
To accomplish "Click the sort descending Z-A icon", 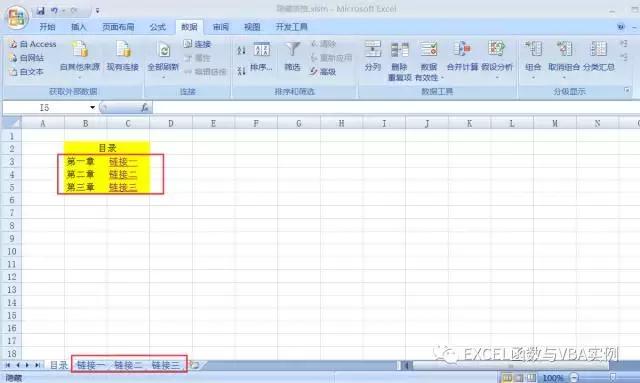I will point(241,71).
